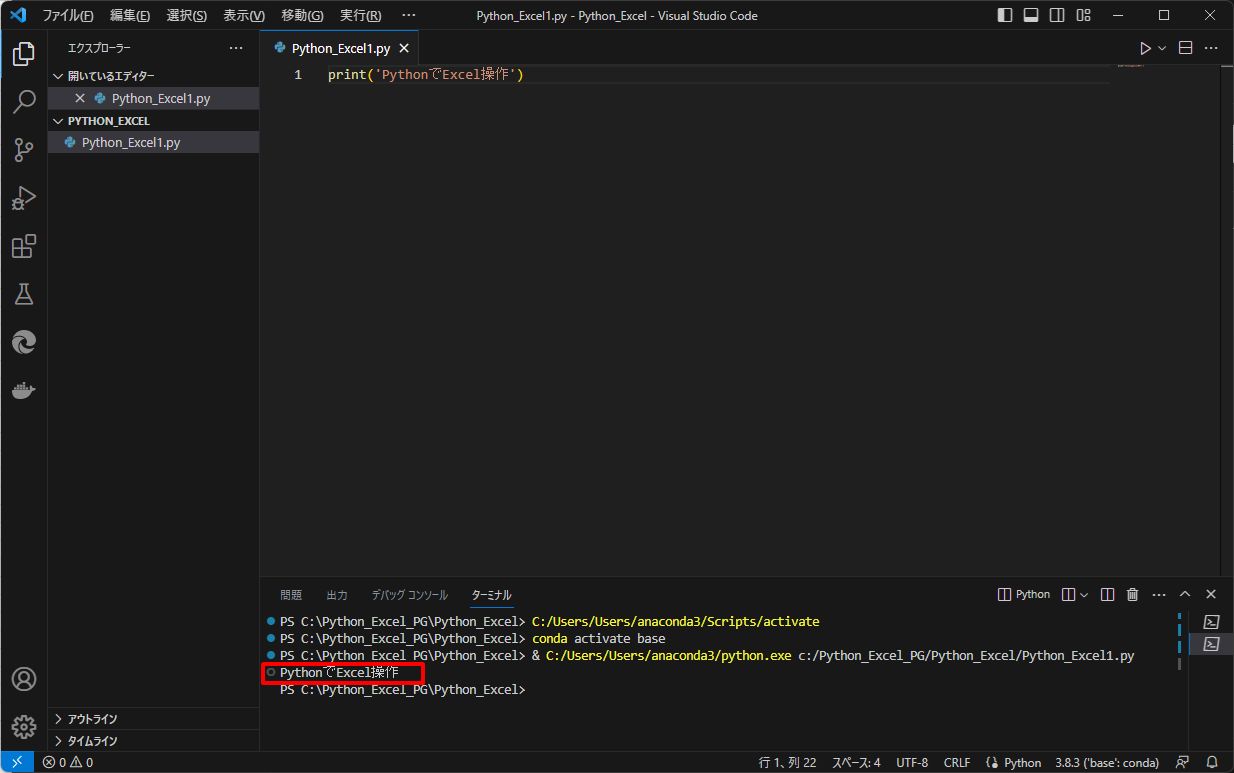This screenshot has height=773, width=1234.
Task: Open the Manage gear icon
Action: 24,727
